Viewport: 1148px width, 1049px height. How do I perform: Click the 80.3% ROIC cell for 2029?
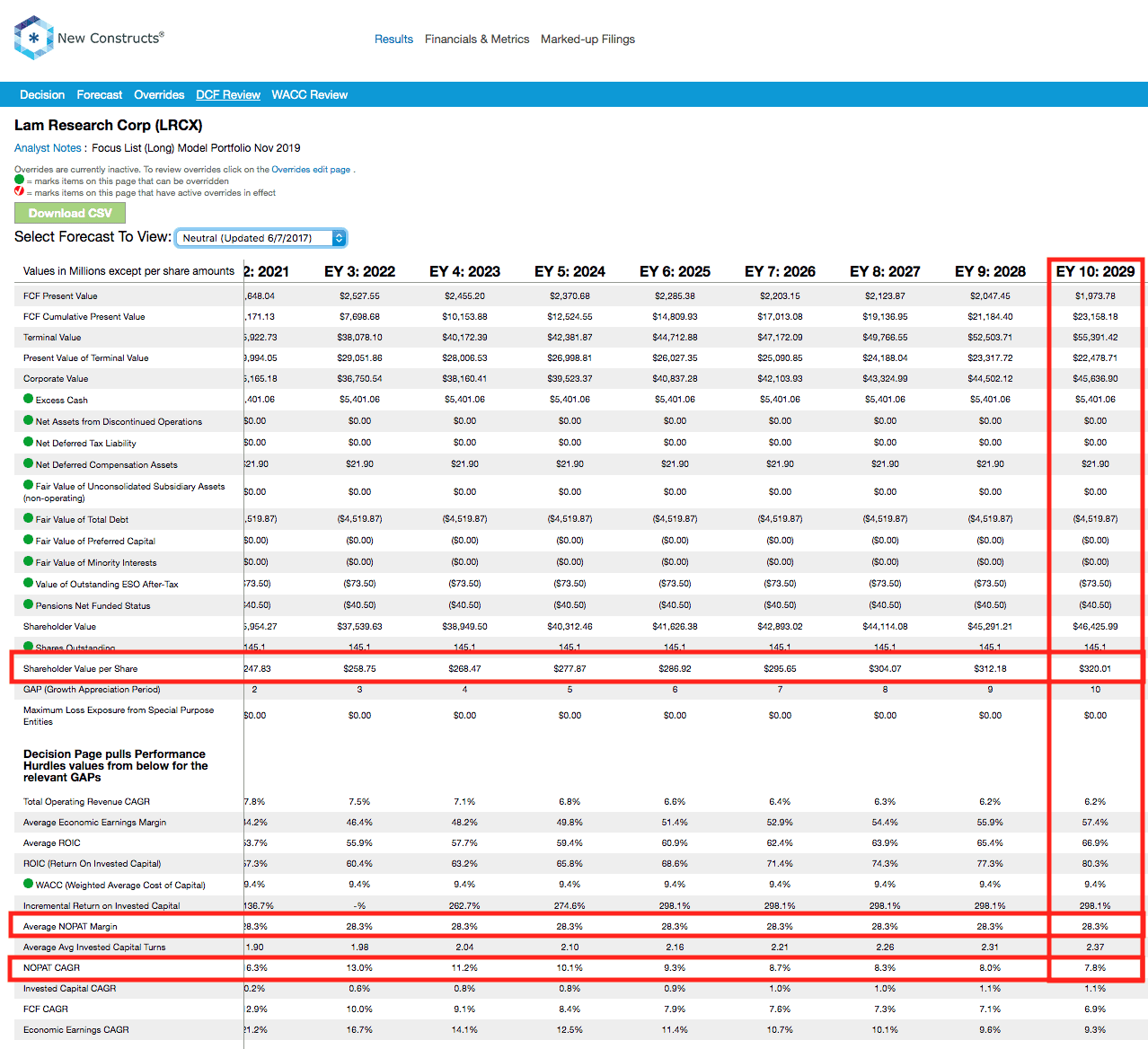coord(1095,863)
